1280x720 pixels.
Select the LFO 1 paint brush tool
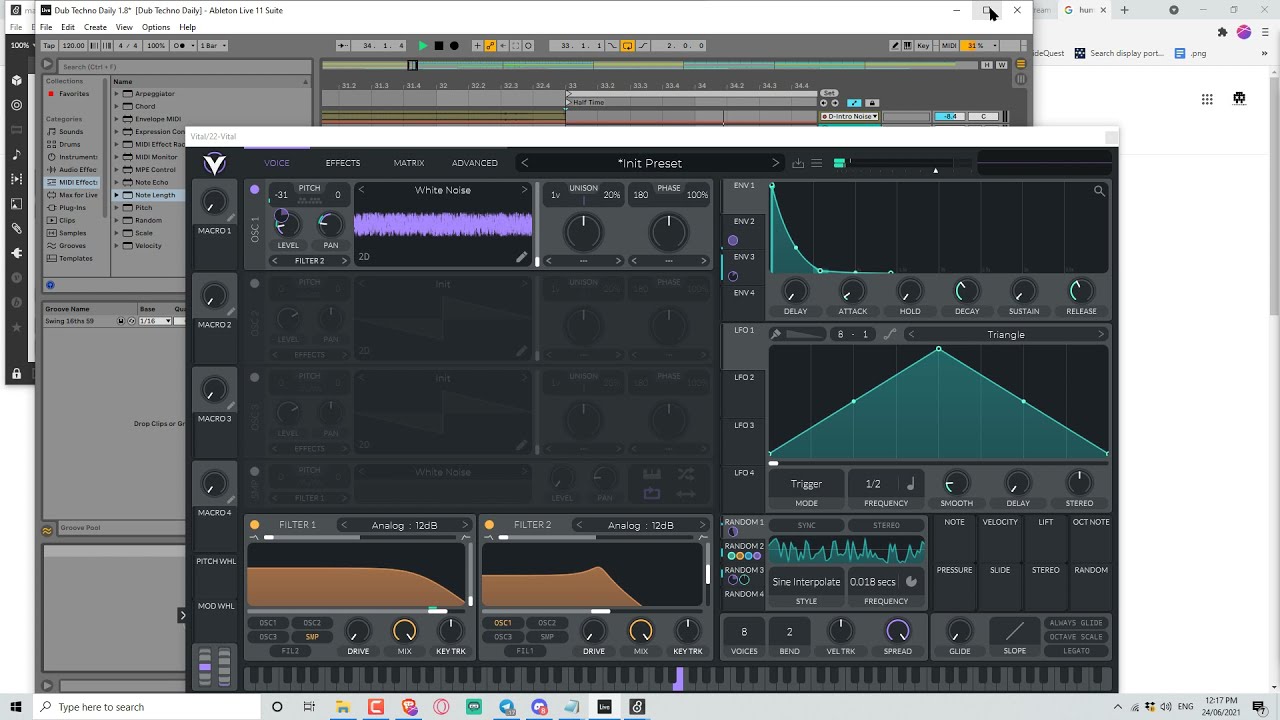coord(775,334)
